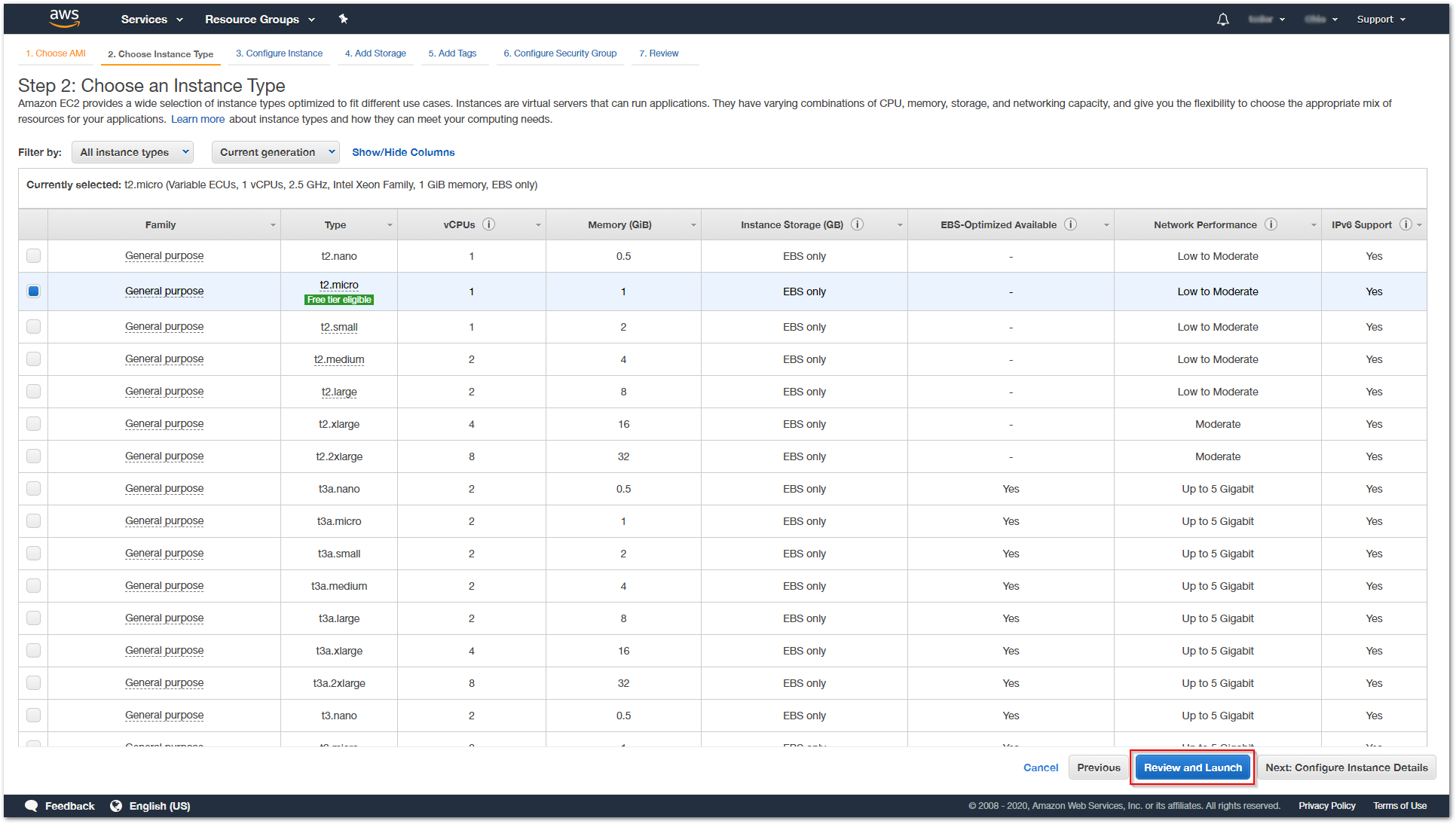The height and width of the screenshot is (824, 1456).
Task: Click the t2.large type link
Action: pyautogui.click(x=339, y=392)
